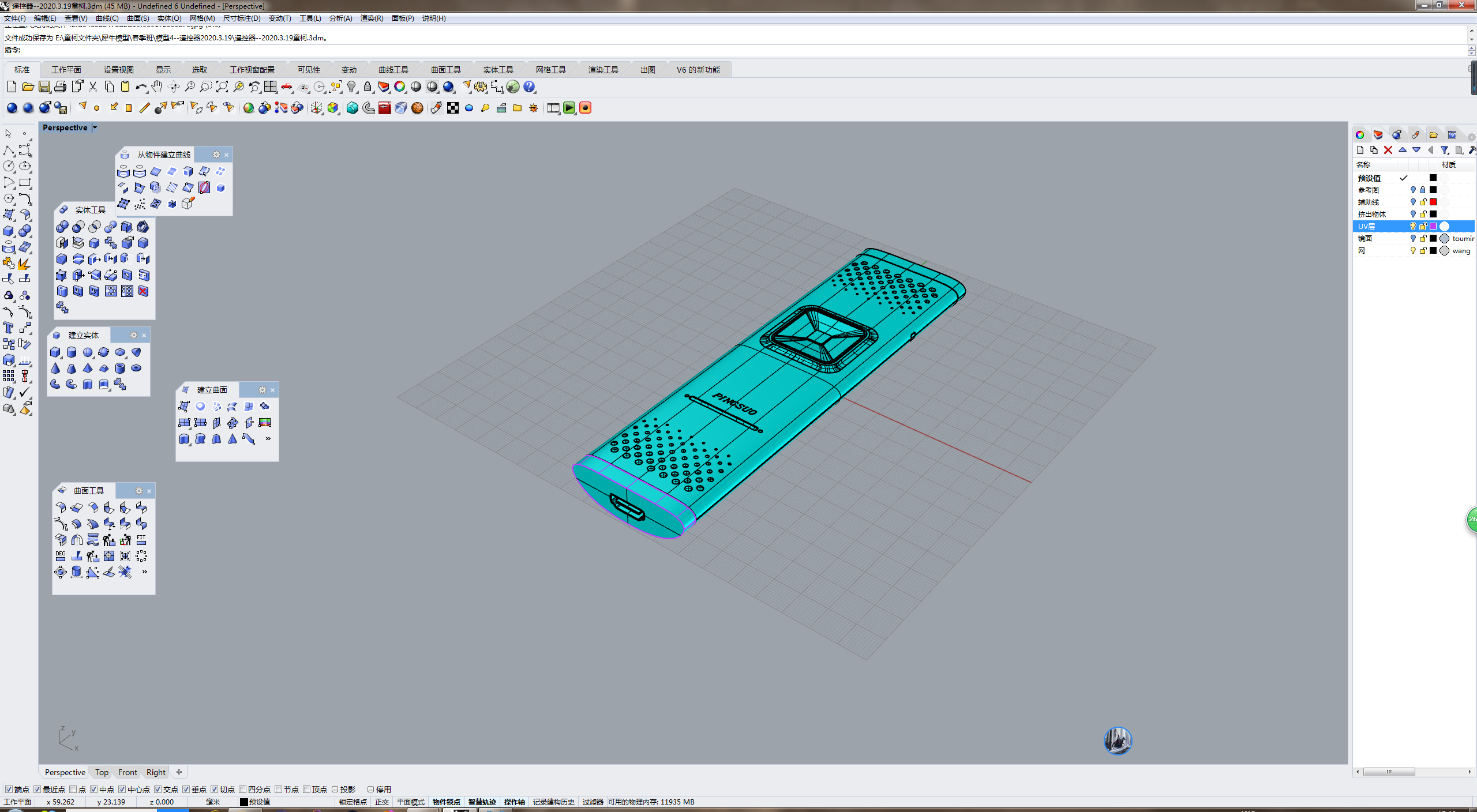The width and height of the screenshot is (1477, 812).
Task: Enable the 四分点 osnap checkbox
Action: click(243, 789)
